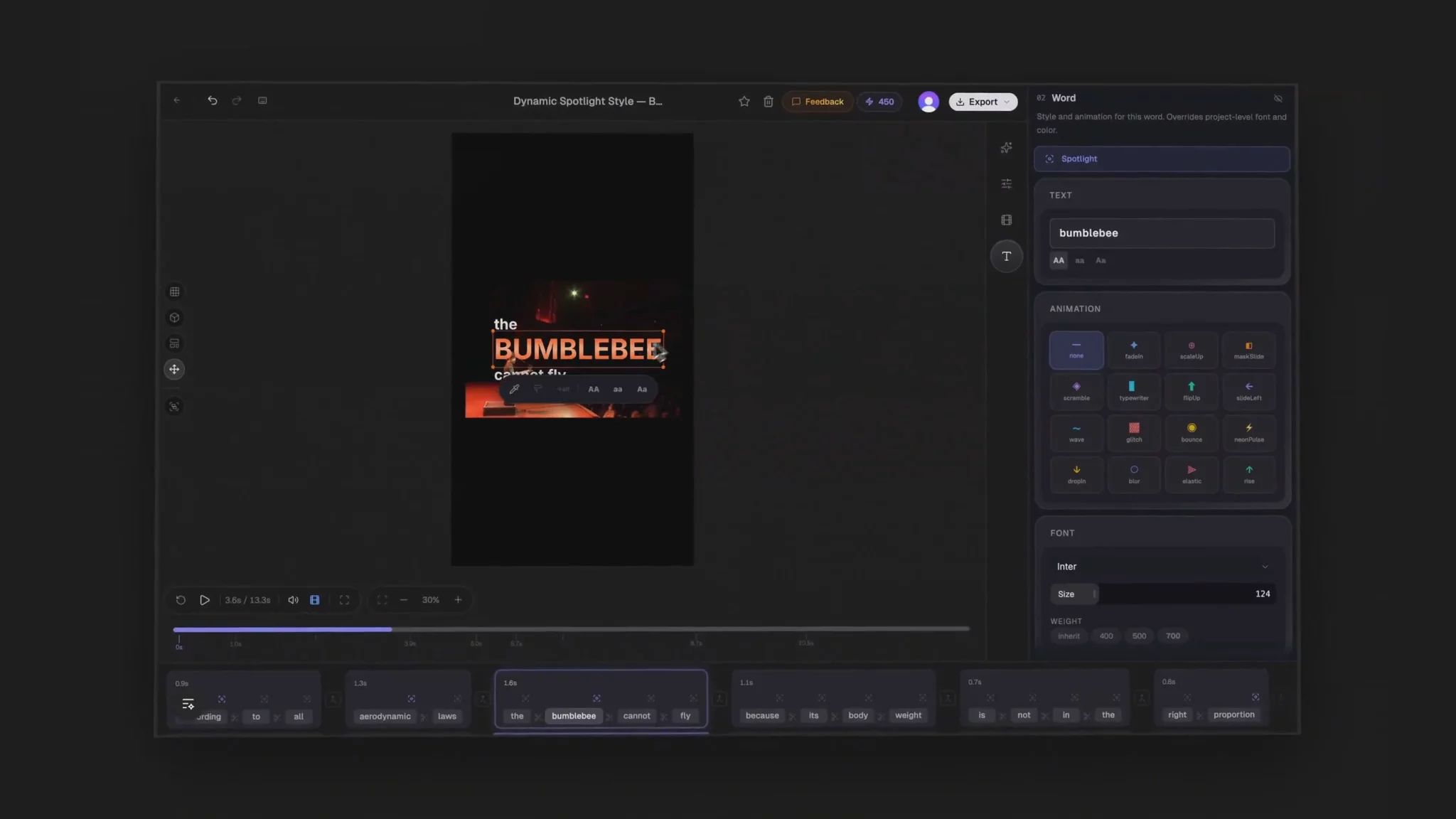The width and height of the screenshot is (1456, 819).
Task: Open the preview in fullscreen
Action: pos(344,600)
